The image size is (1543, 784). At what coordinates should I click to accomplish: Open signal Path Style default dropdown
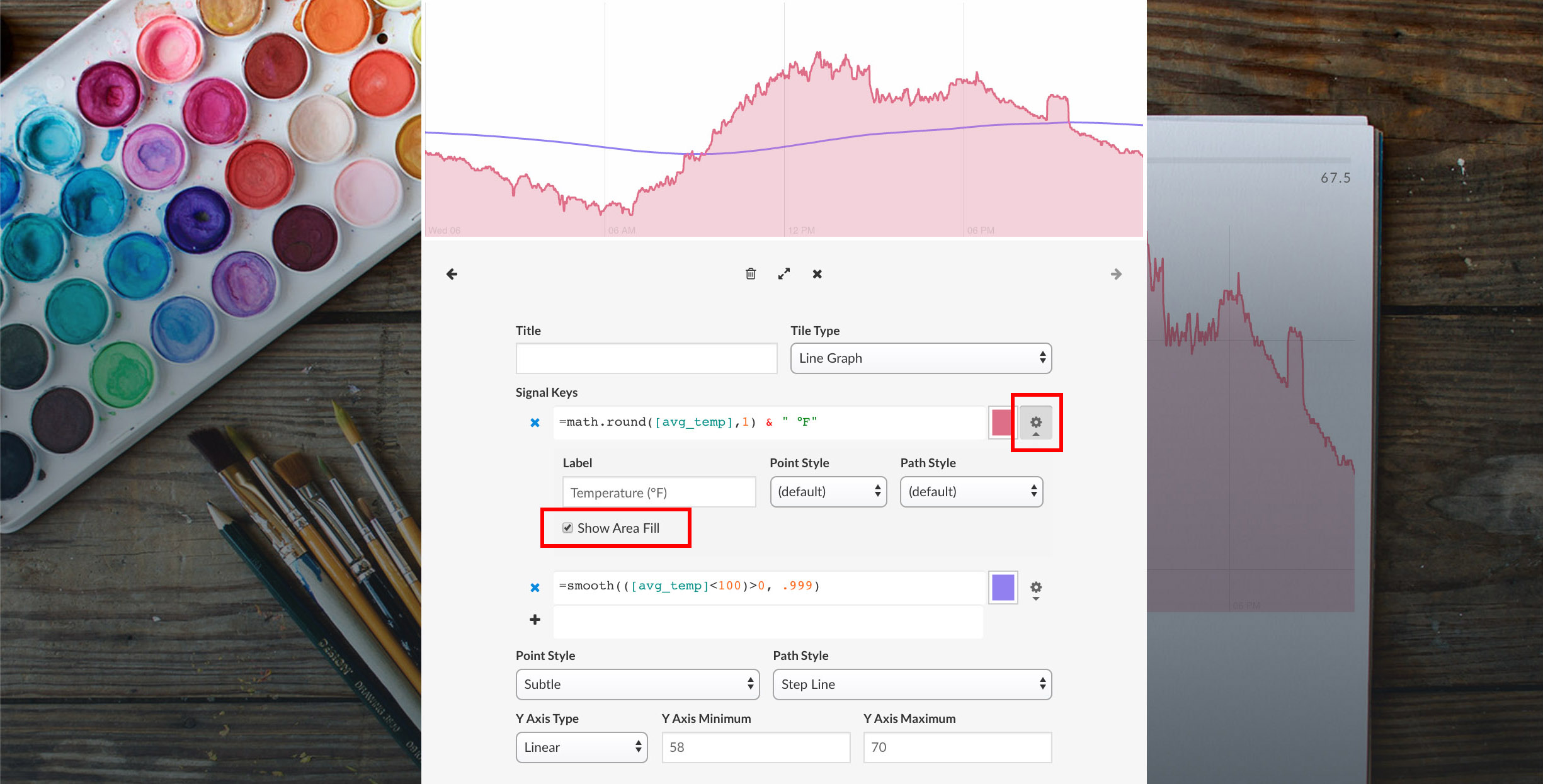(971, 492)
